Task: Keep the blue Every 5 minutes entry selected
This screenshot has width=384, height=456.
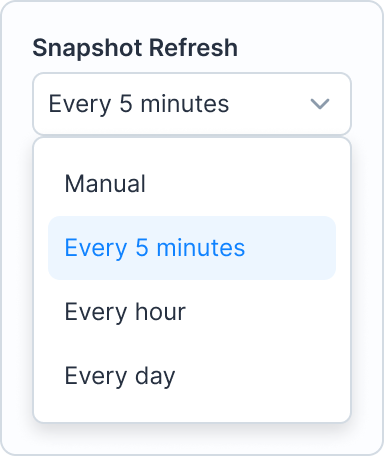Action: click(192, 248)
